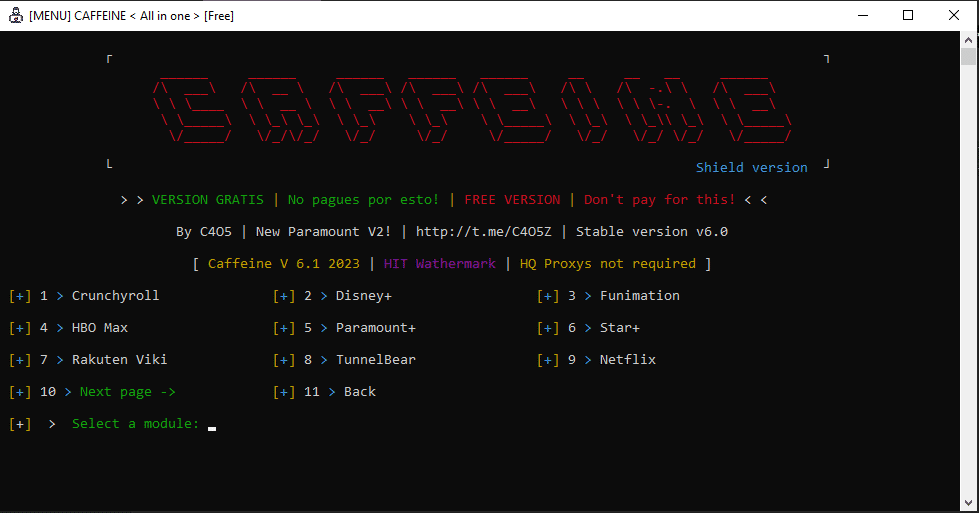Maximize the CAFFEINE console window

click(x=908, y=15)
